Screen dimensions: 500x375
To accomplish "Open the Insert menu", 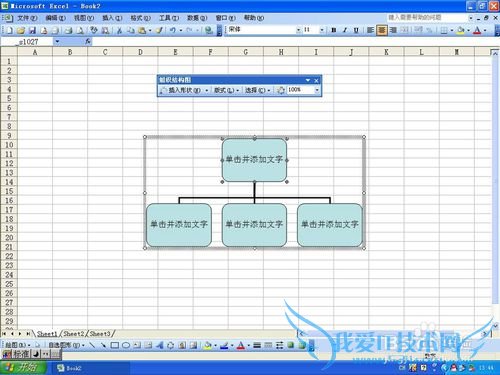I will point(112,18).
